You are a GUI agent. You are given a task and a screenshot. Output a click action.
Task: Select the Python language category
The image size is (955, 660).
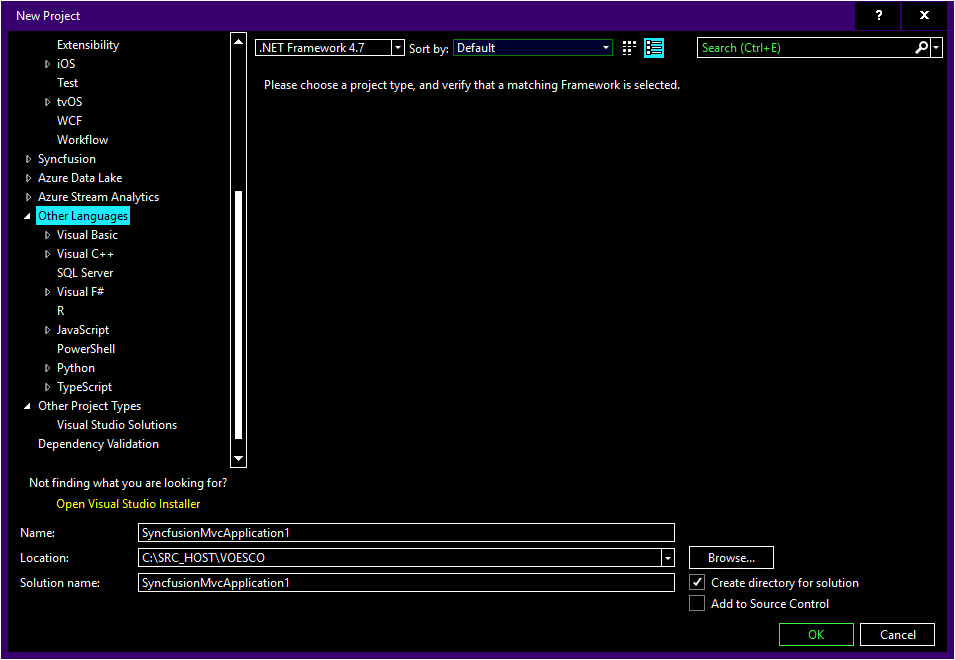pos(75,367)
